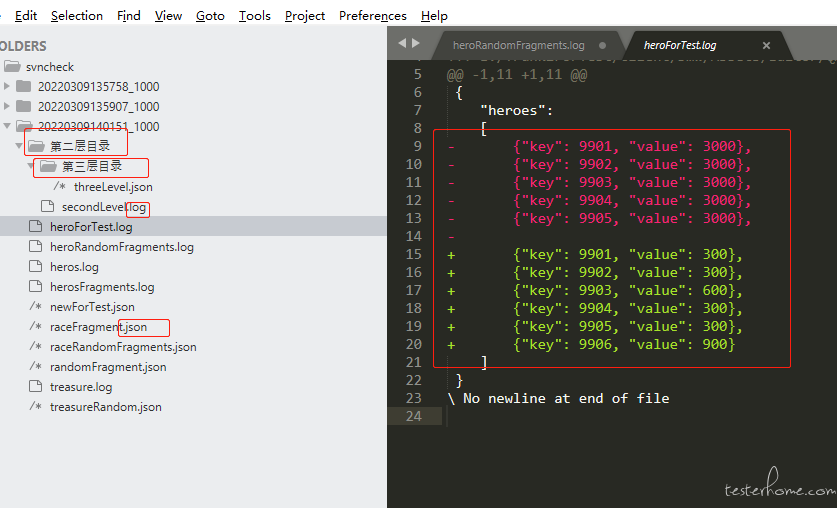Switch to heroRandomFragments.log tab
The image size is (837, 508).
tap(518, 45)
